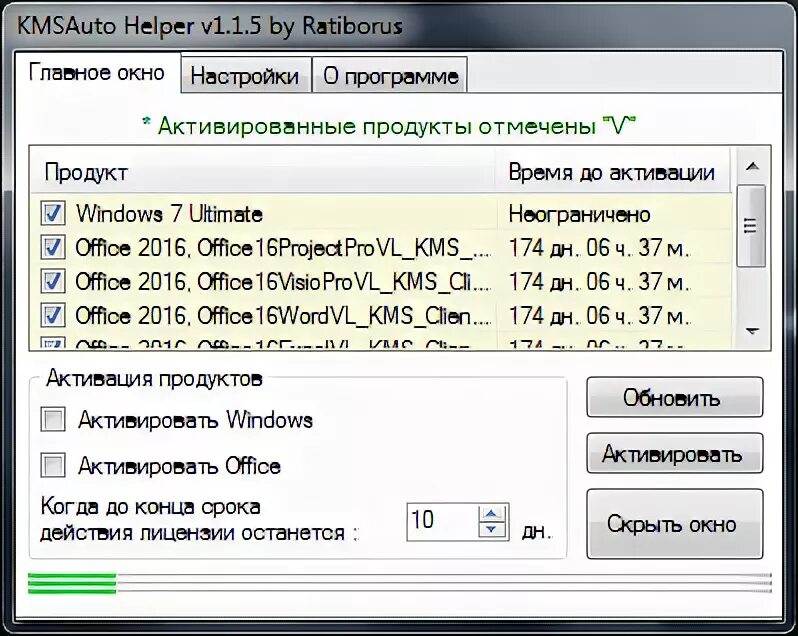Open the Настройки tab
Screen dimensions: 798x636
tap(245, 76)
